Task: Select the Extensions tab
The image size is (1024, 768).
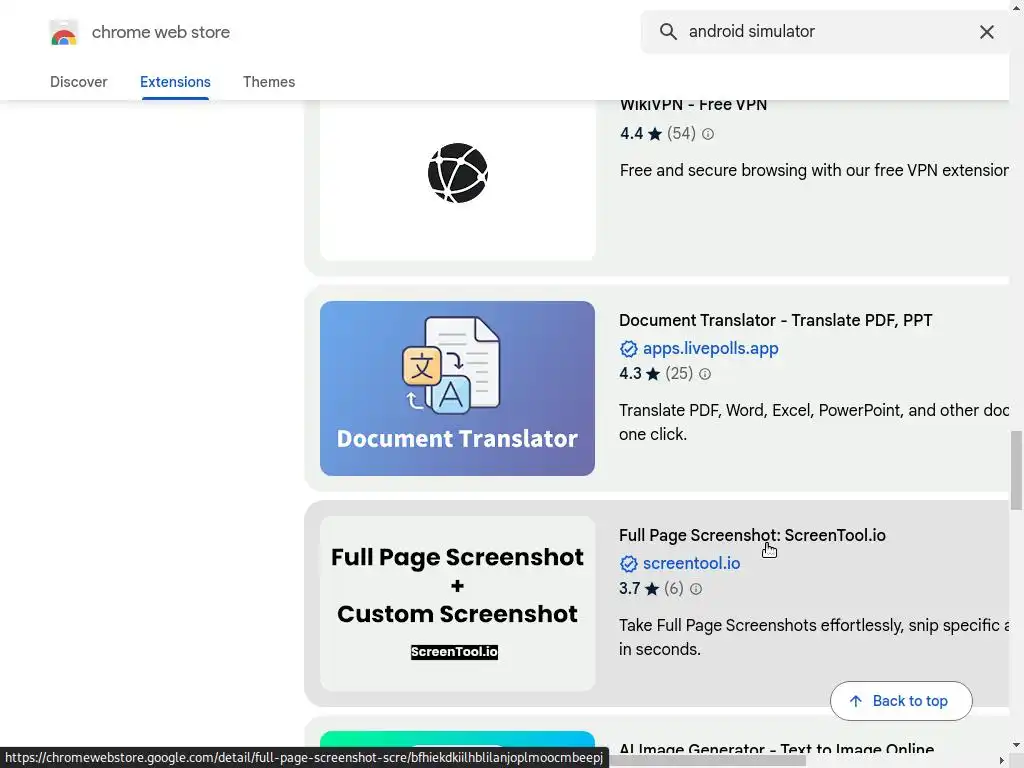Action: pos(175,82)
